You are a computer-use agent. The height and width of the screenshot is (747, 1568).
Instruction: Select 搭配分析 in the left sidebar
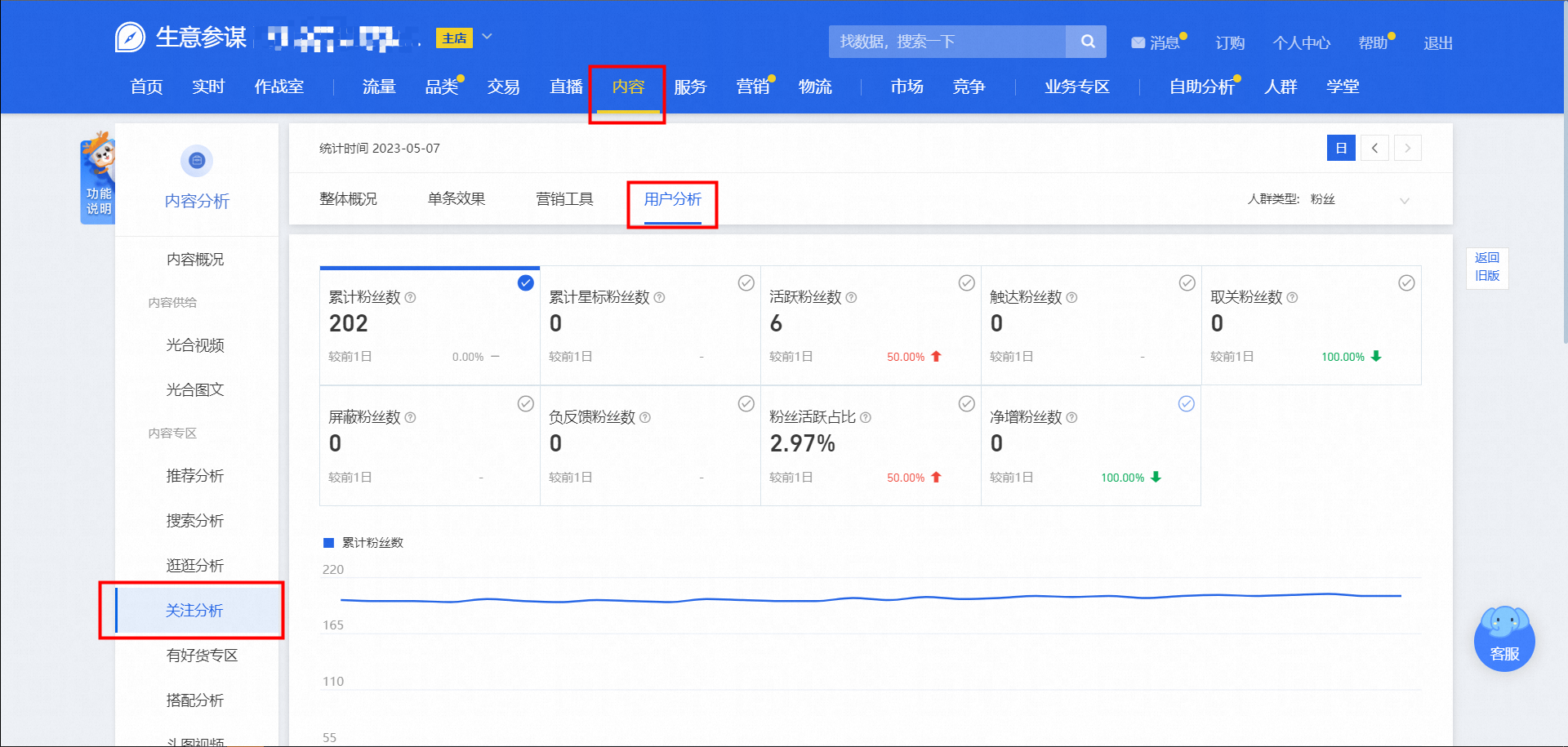pyautogui.click(x=197, y=700)
